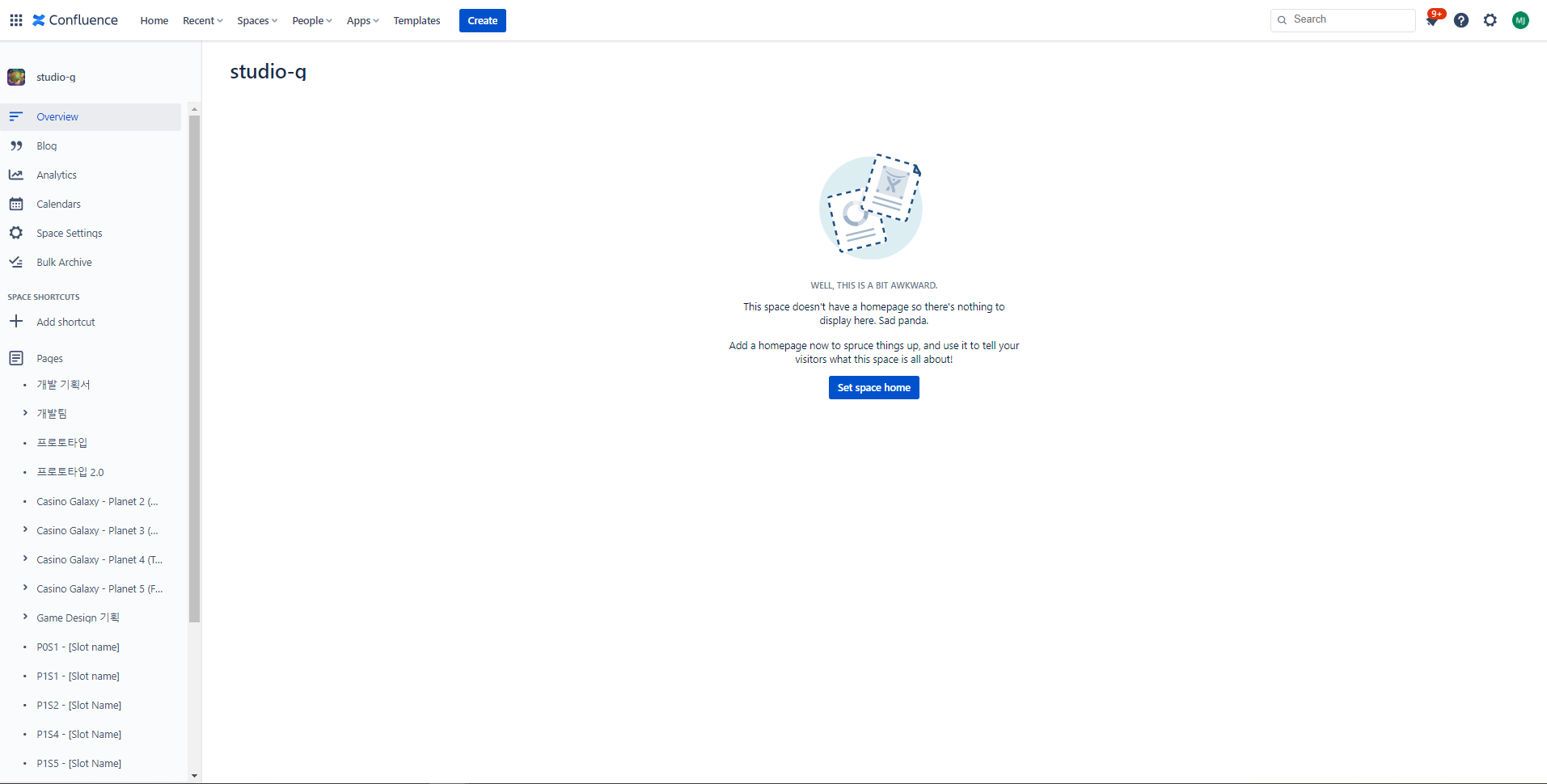Click the Analytics chart icon
Image resolution: width=1547 pixels, height=784 pixels.
[16, 175]
